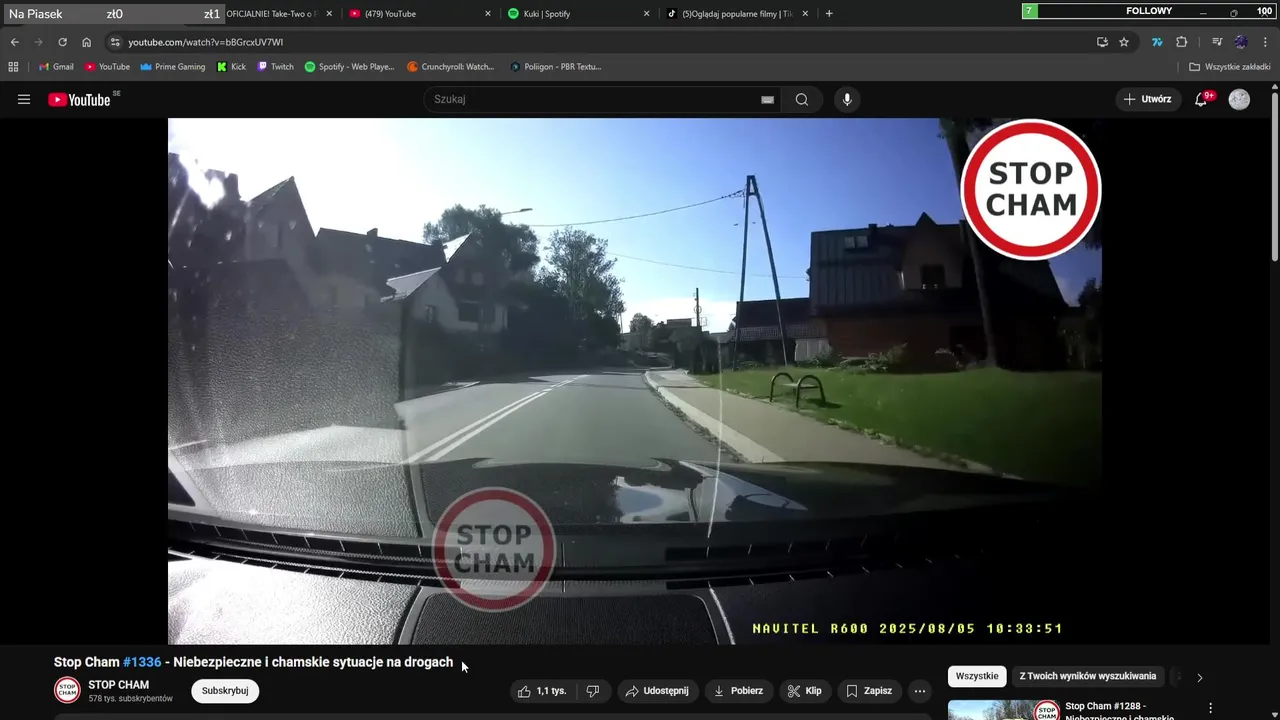Open Chrome three-dot menu
The width and height of the screenshot is (1280, 720).
pos(1266,42)
